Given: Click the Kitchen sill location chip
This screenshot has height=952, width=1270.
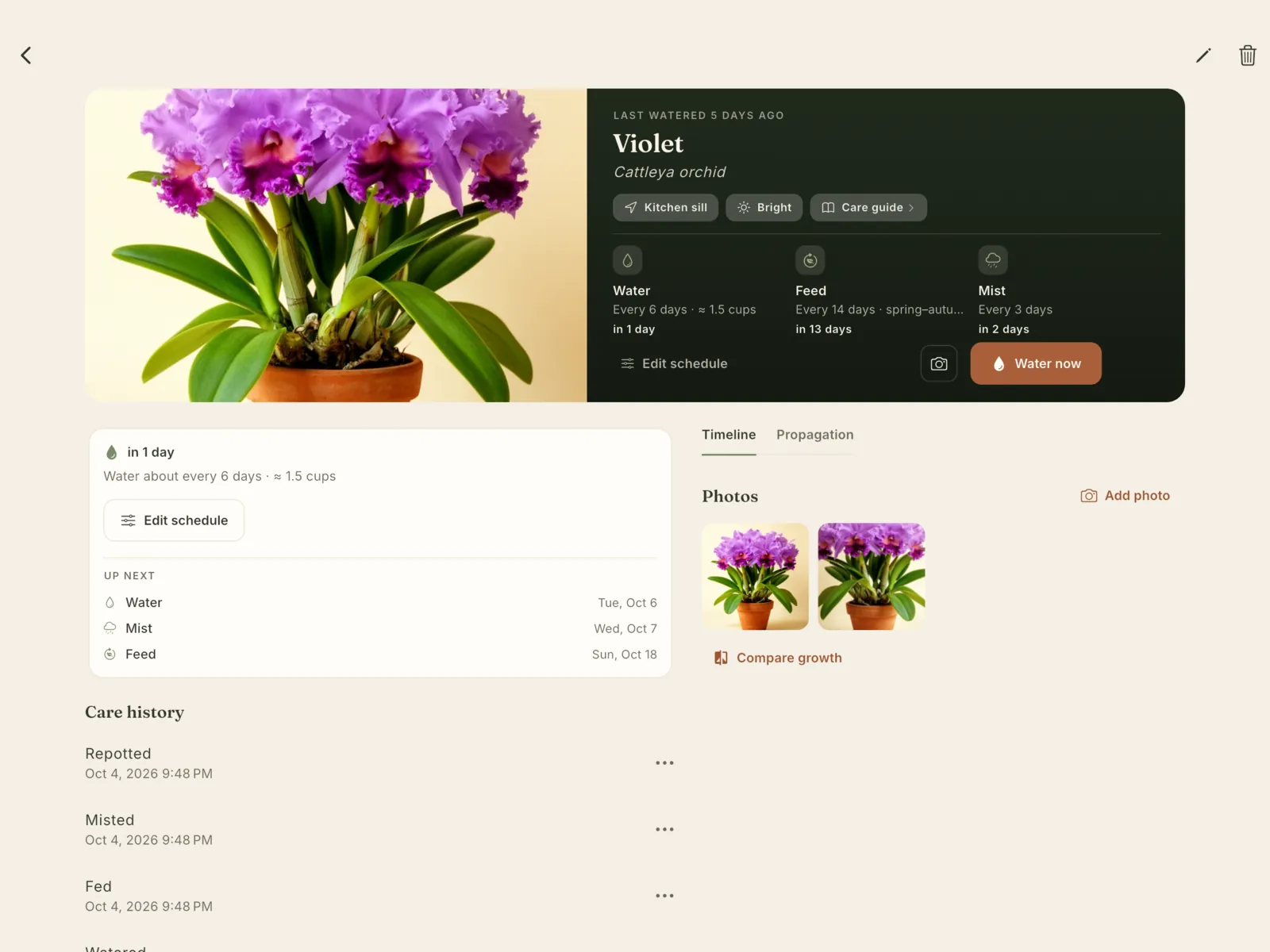Looking at the screenshot, I should pyautogui.click(x=665, y=207).
